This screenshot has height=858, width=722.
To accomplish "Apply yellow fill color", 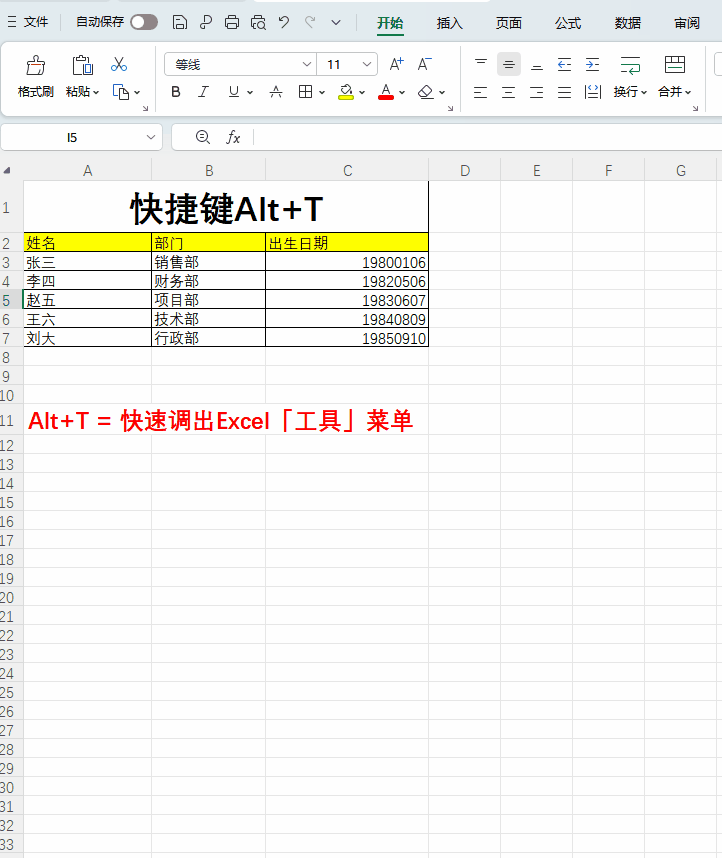I will (x=346, y=92).
